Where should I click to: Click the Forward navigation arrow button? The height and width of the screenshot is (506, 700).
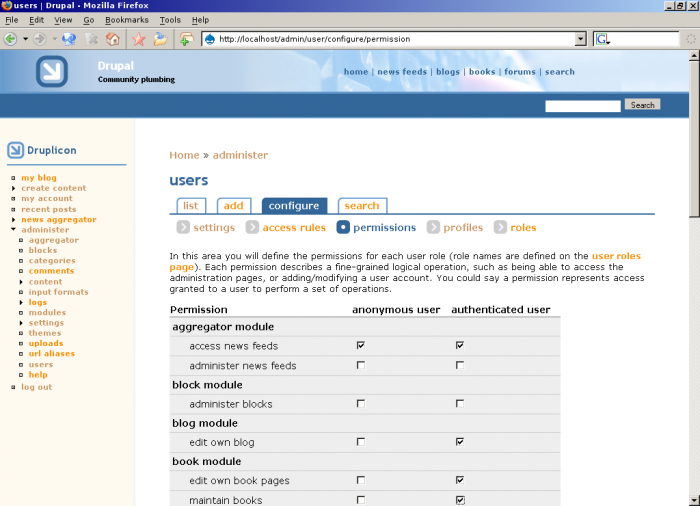(40, 39)
